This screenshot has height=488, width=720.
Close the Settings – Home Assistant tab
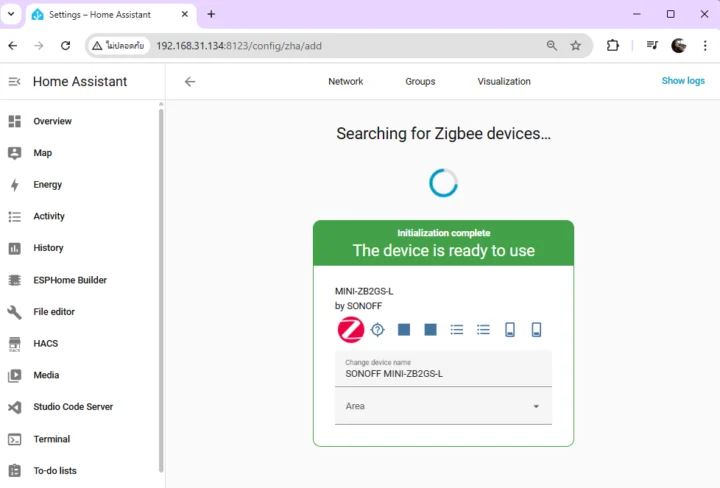pyautogui.click(x=185, y=14)
